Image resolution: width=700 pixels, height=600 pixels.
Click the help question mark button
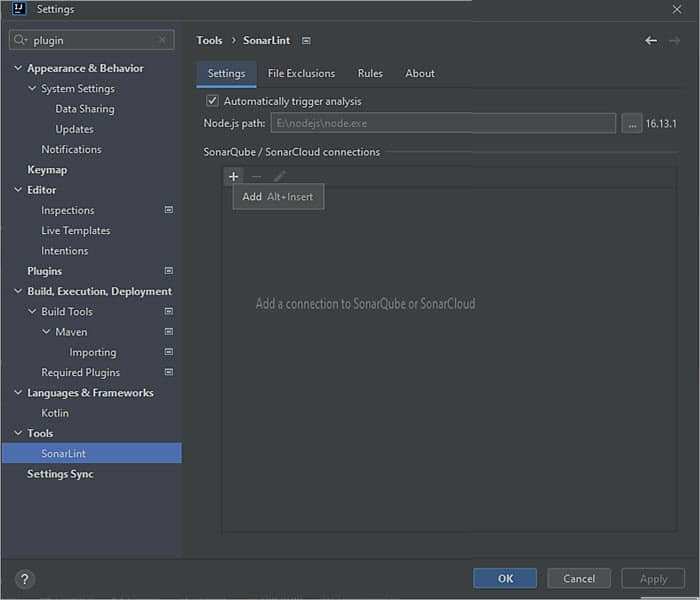click(x=25, y=579)
